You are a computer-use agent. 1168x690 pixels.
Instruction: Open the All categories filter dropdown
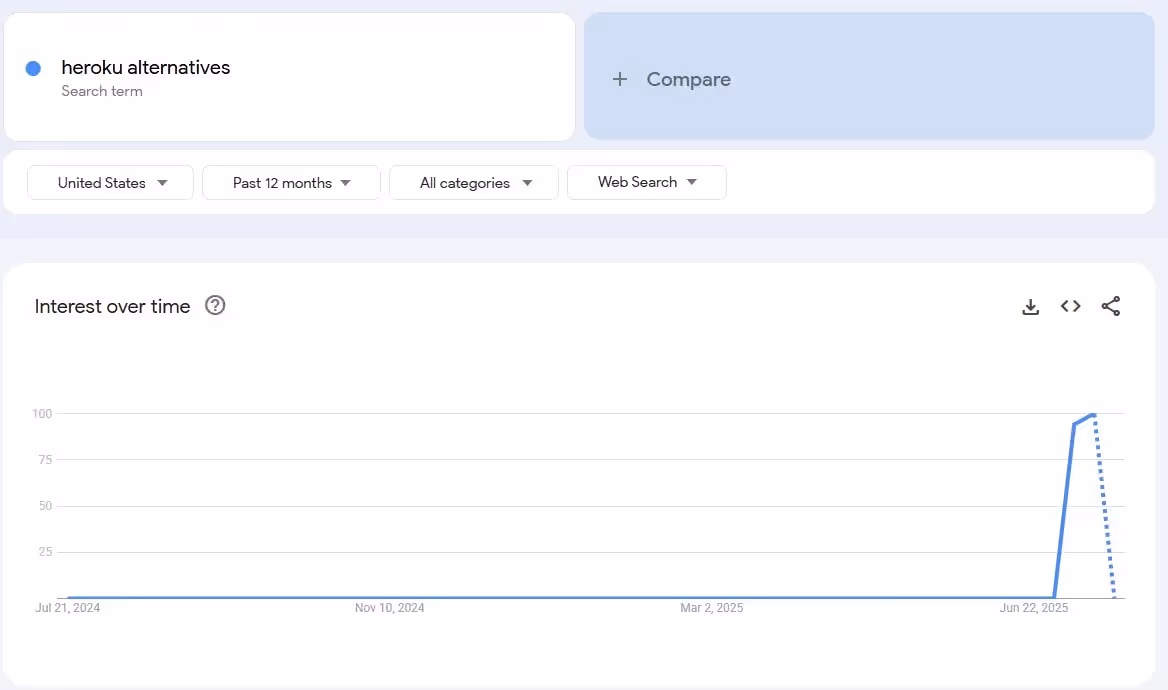[473, 182]
